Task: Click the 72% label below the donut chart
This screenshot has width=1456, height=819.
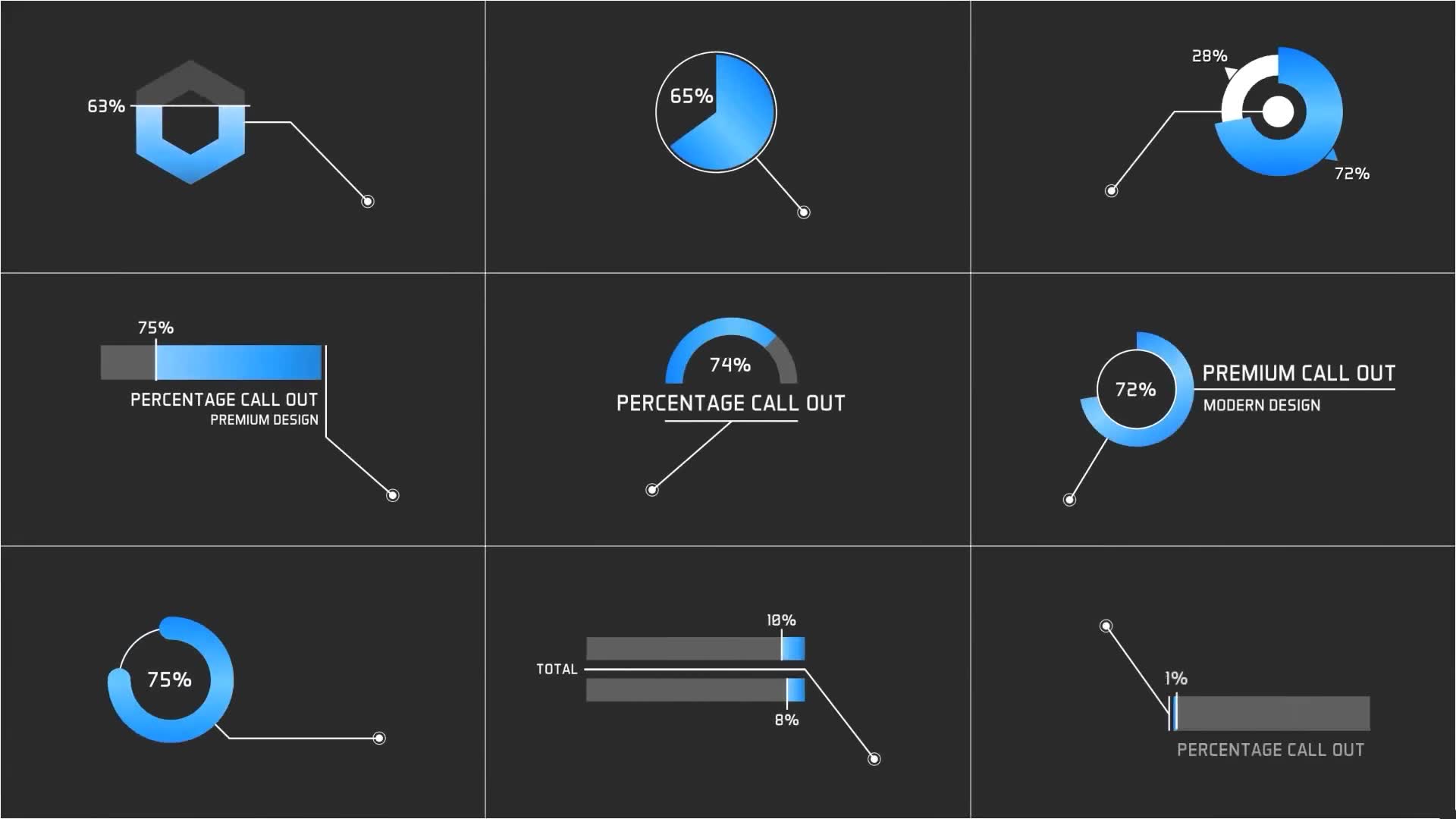Action: click(x=1352, y=174)
